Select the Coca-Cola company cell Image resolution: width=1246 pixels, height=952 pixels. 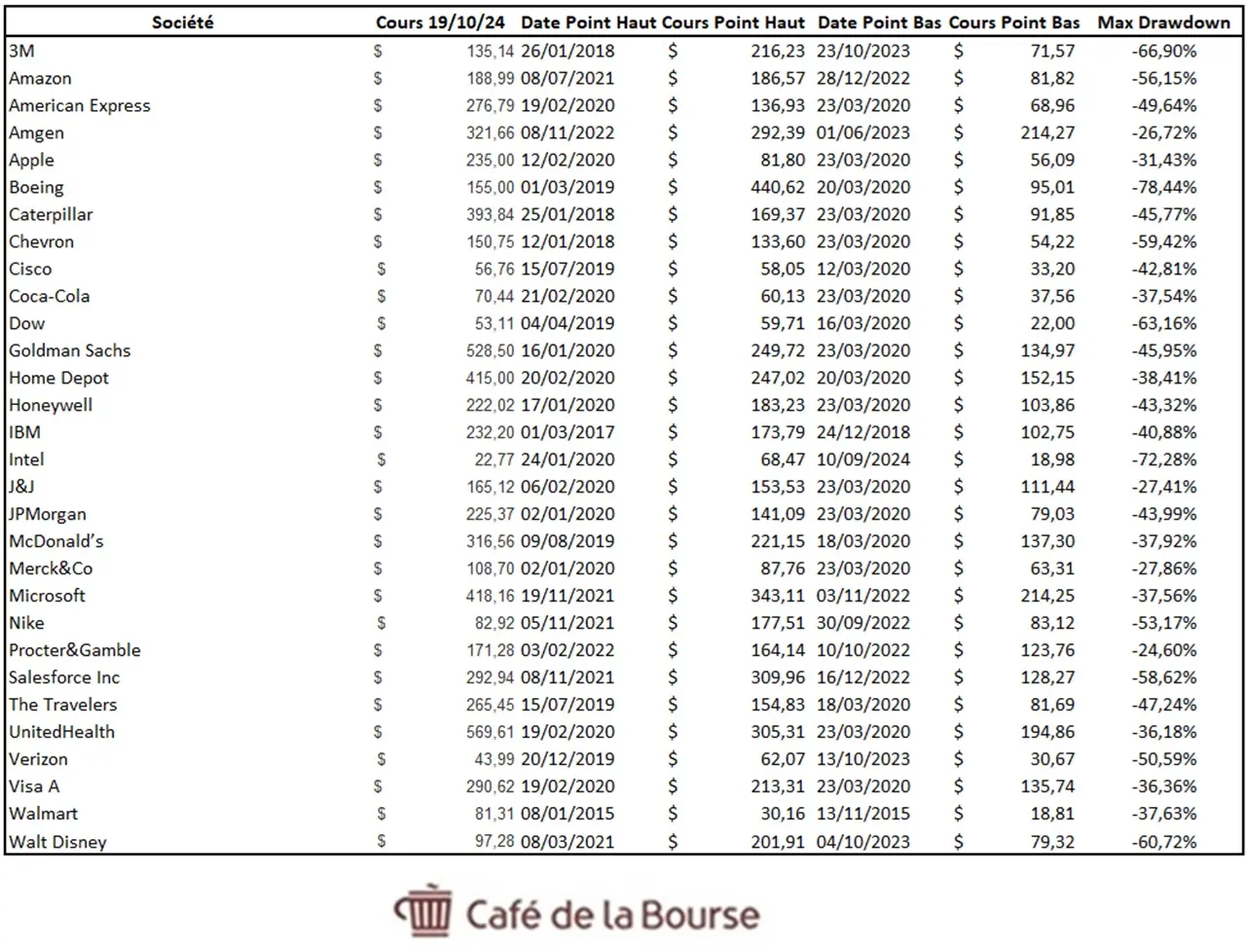(49, 296)
